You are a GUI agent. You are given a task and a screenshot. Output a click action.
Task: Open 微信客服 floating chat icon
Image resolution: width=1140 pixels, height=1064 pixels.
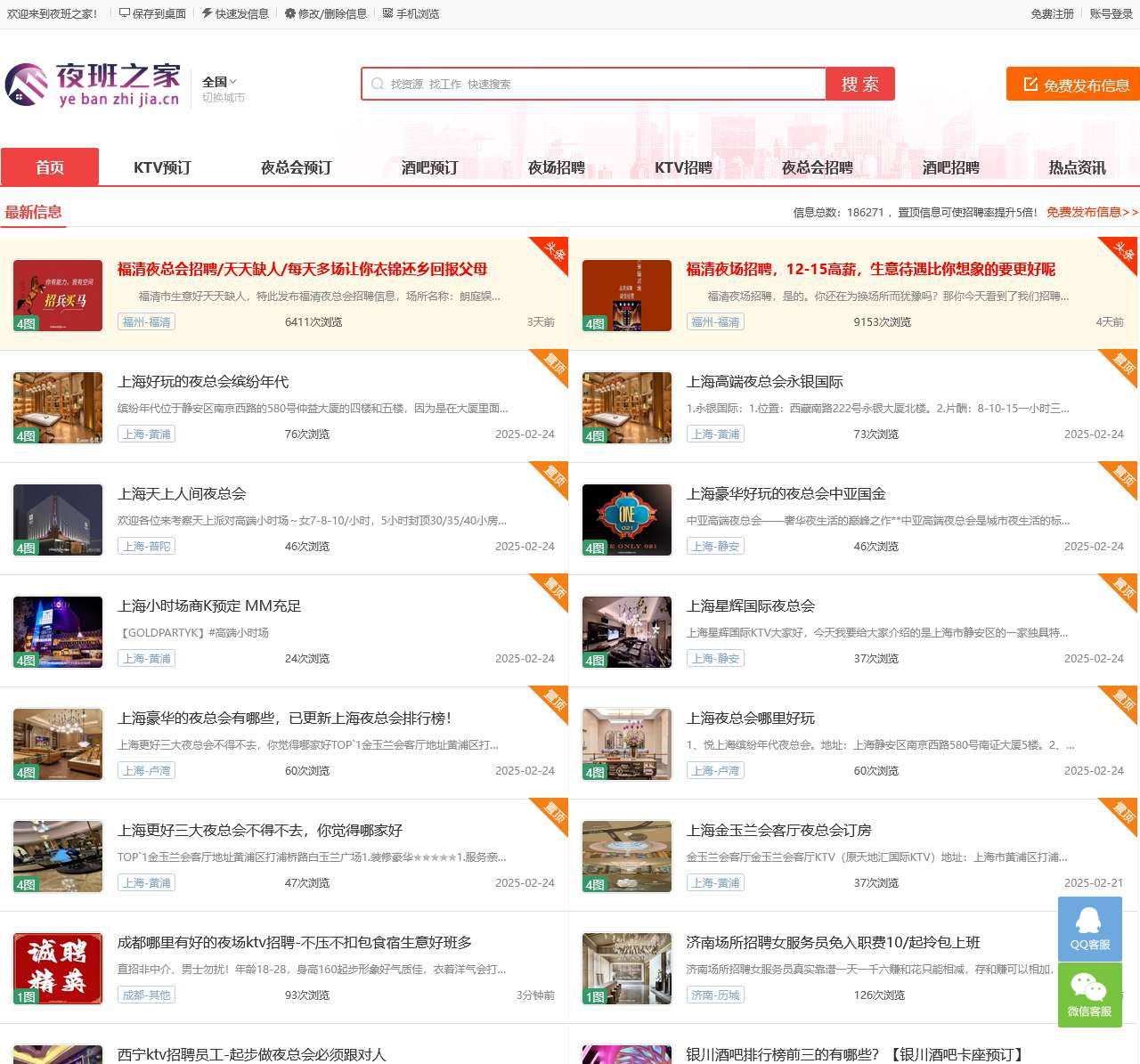[1090, 995]
